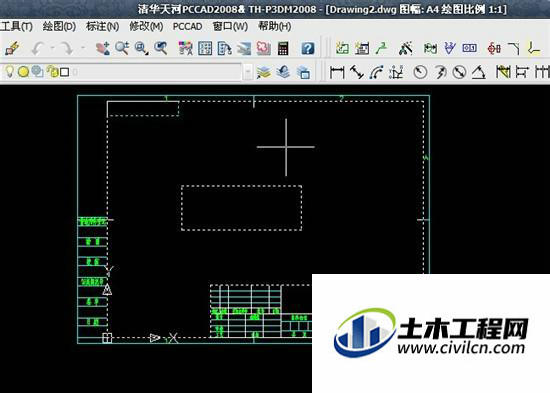Select the linear dimension tool
This screenshot has height=393, width=550.
(x=337, y=72)
